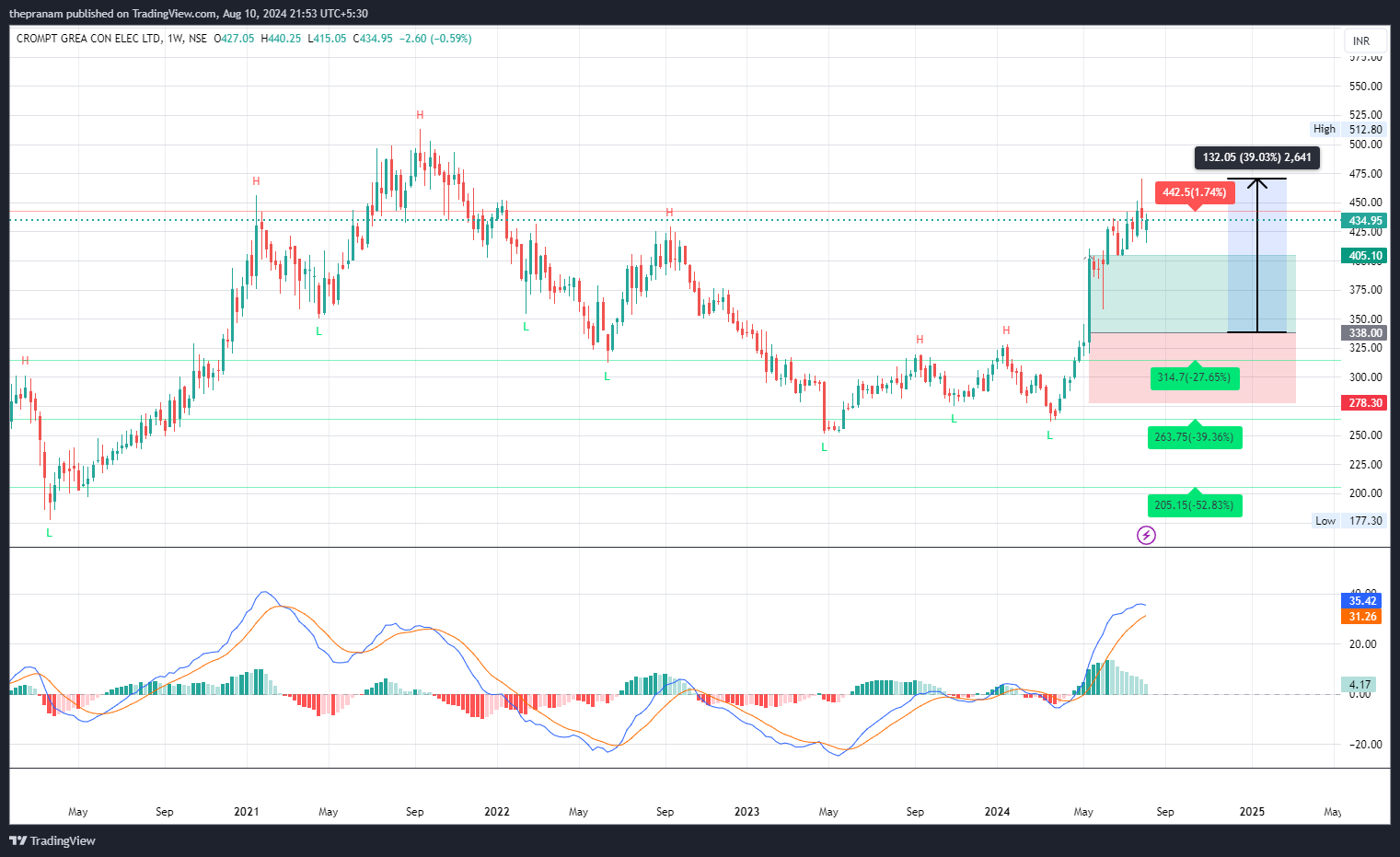Viewport: 1400px width, 857px height.
Task: Click the C434.95 close value in the legend
Action: tap(373, 39)
